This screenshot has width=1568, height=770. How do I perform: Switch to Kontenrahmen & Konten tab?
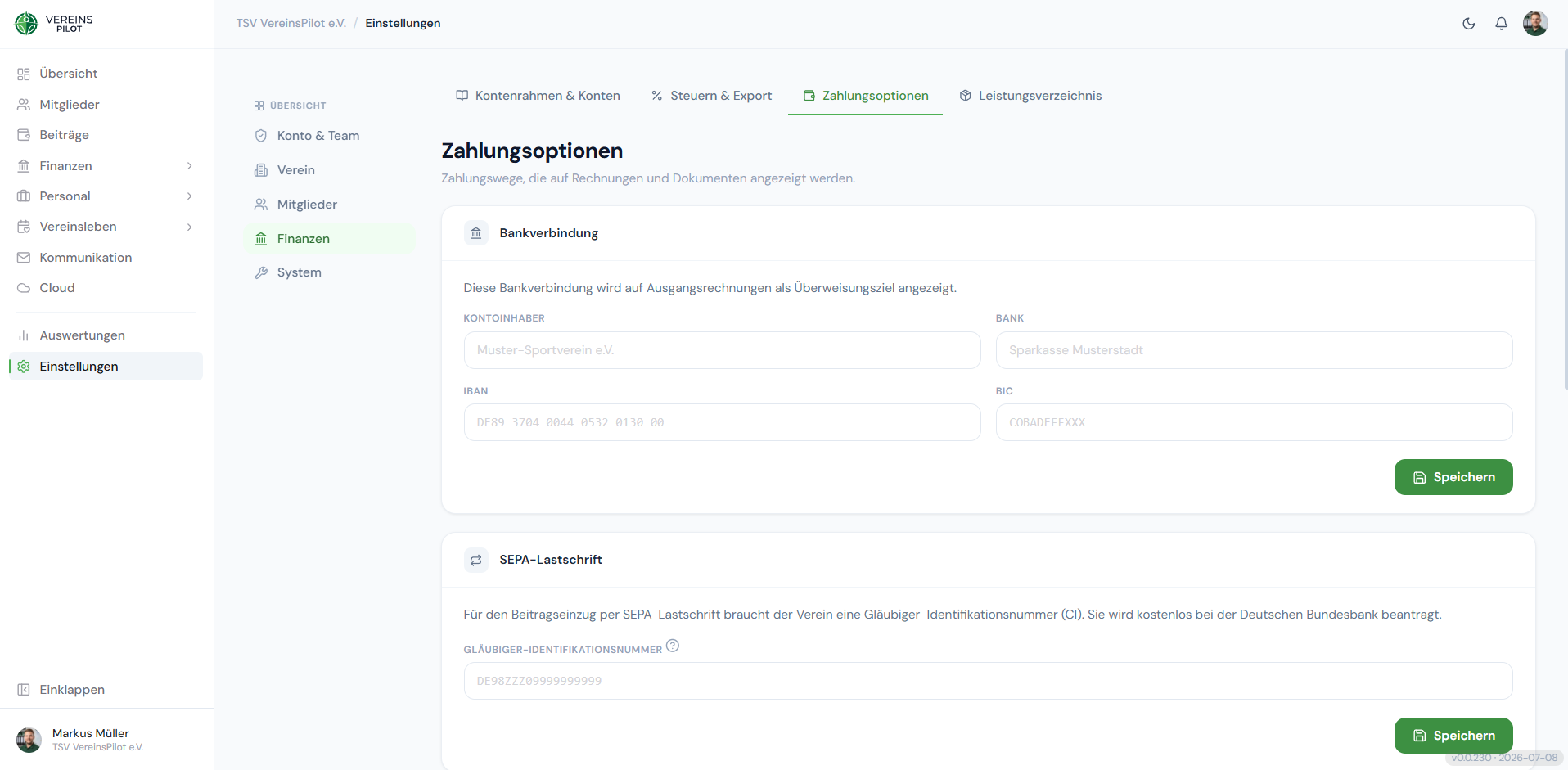(x=538, y=96)
